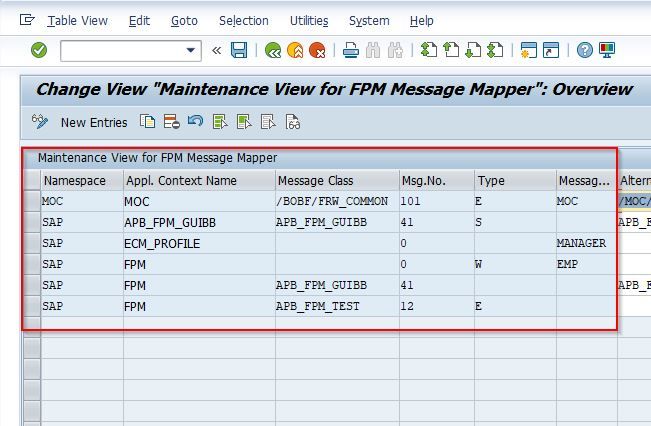651x426 pixels.
Task: Go to First Page icon
Action: coord(429,51)
